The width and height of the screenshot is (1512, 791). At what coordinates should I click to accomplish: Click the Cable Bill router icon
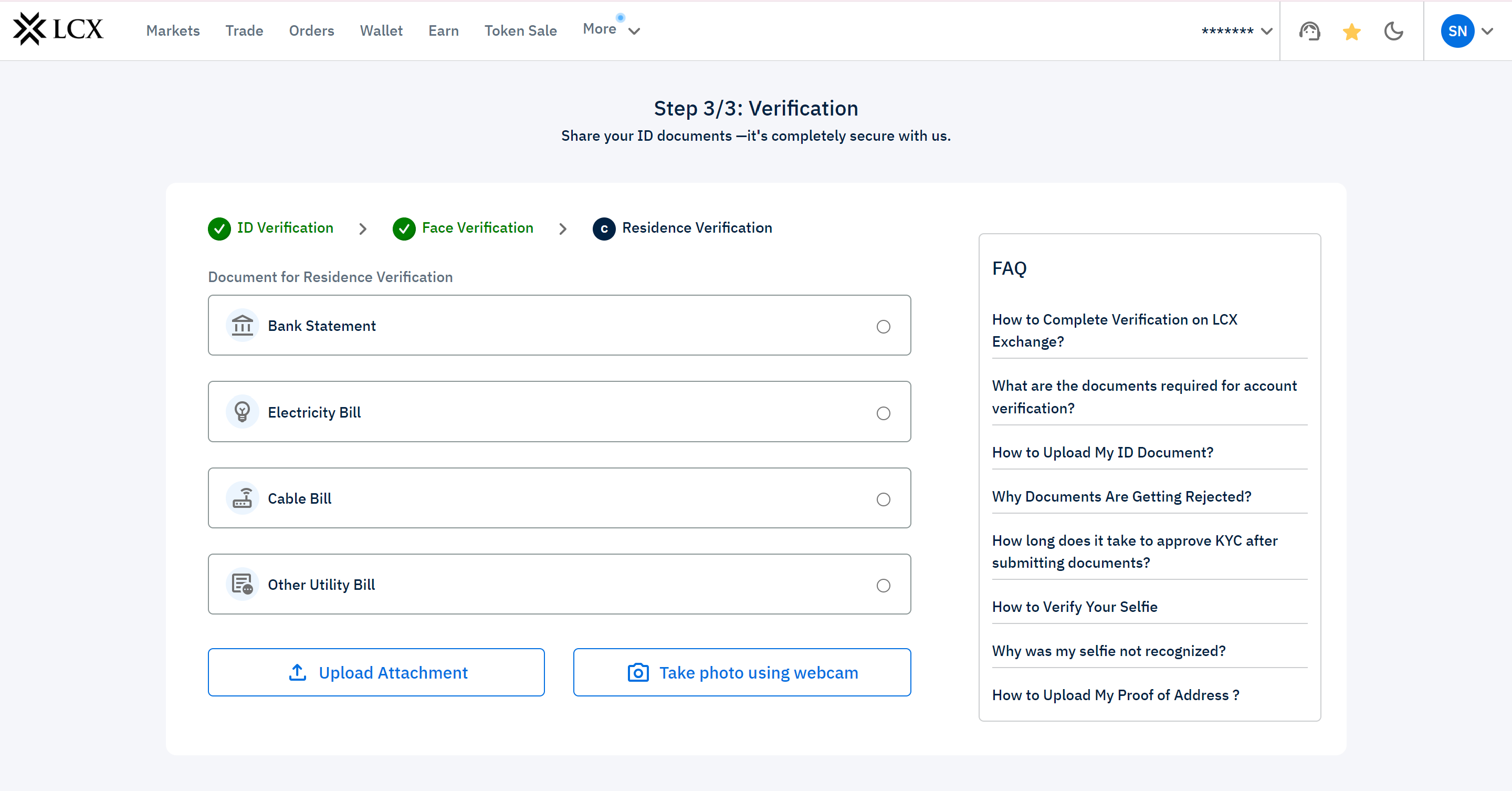click(242, 498)
